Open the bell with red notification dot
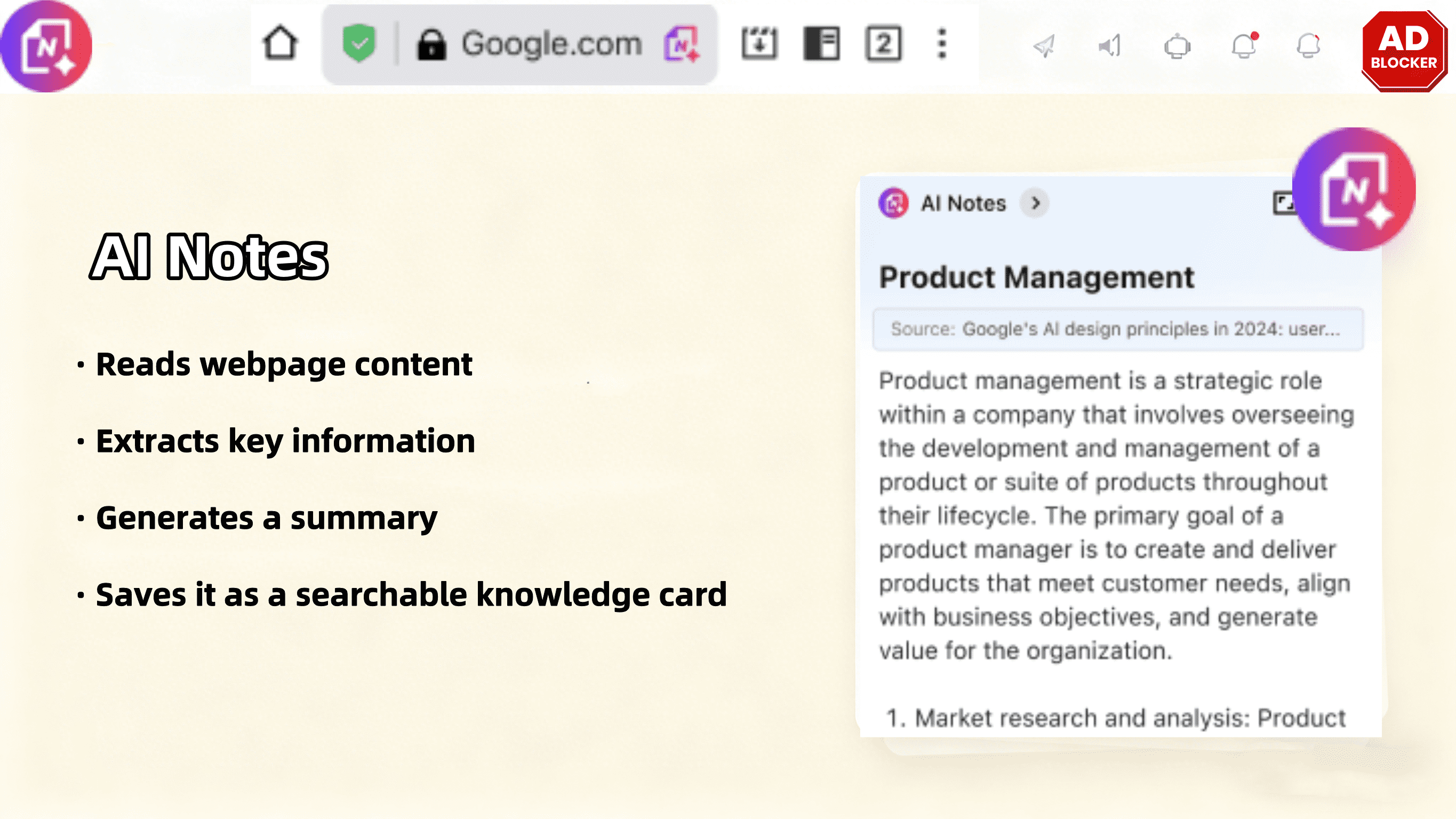 (x=1244, y=46)
